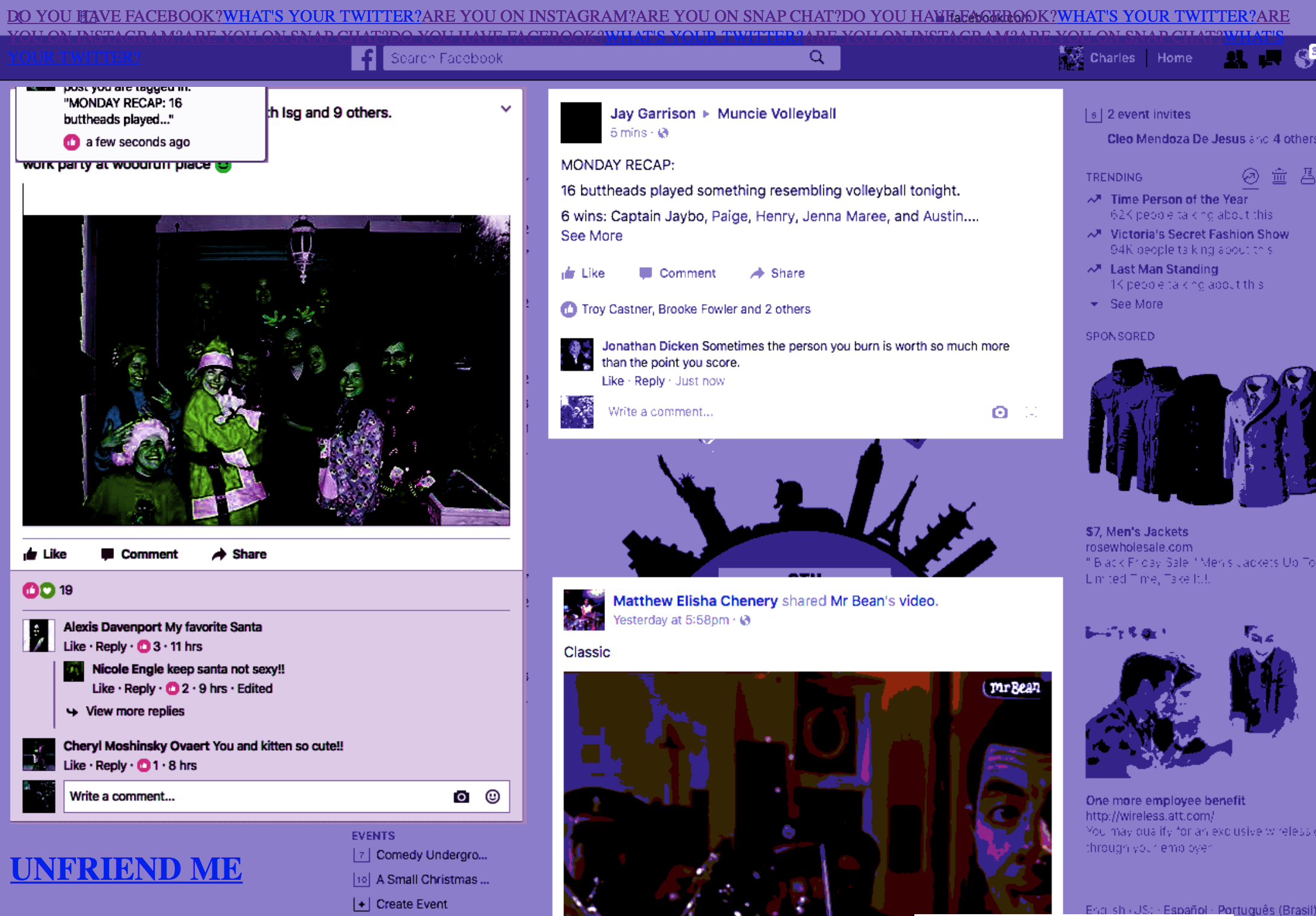Click into the Search Facebook field
The image size is (1316, 916).
pyautogui.click(x=591, y=58)
